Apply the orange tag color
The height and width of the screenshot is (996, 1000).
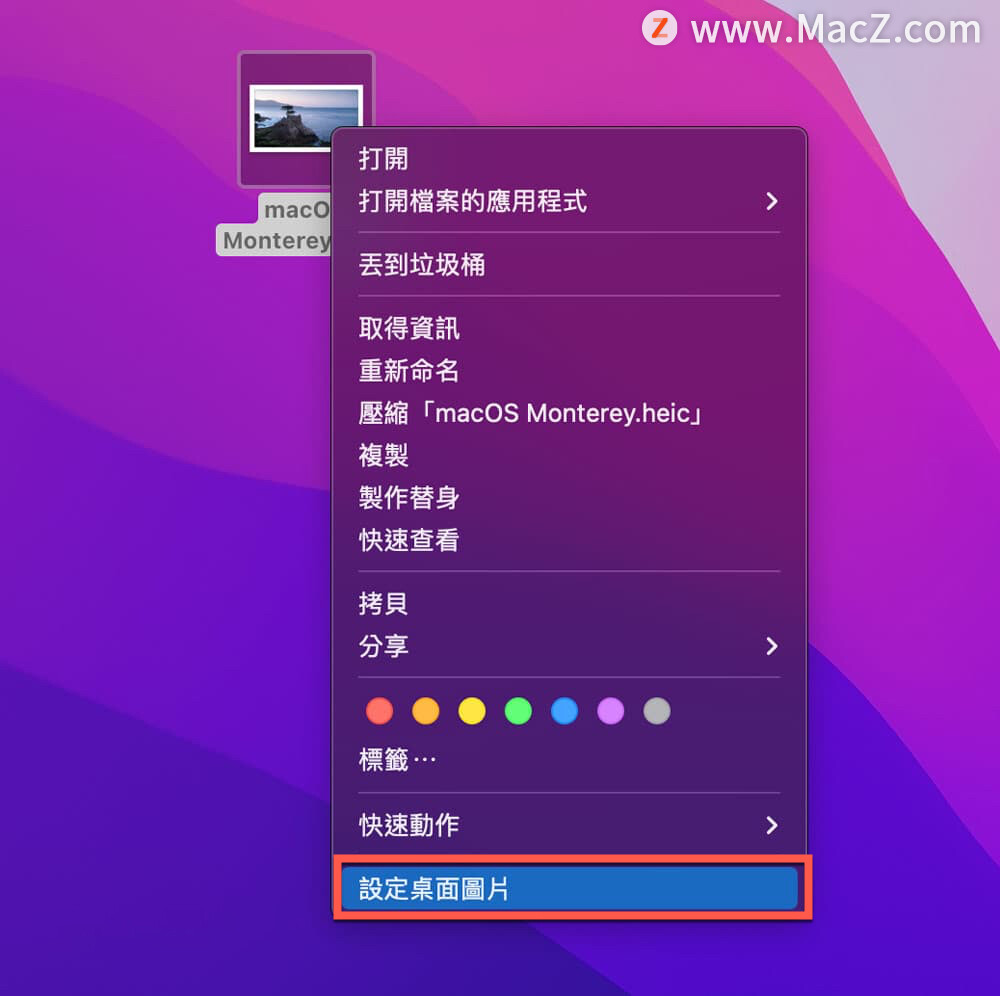tap(425, 711)
